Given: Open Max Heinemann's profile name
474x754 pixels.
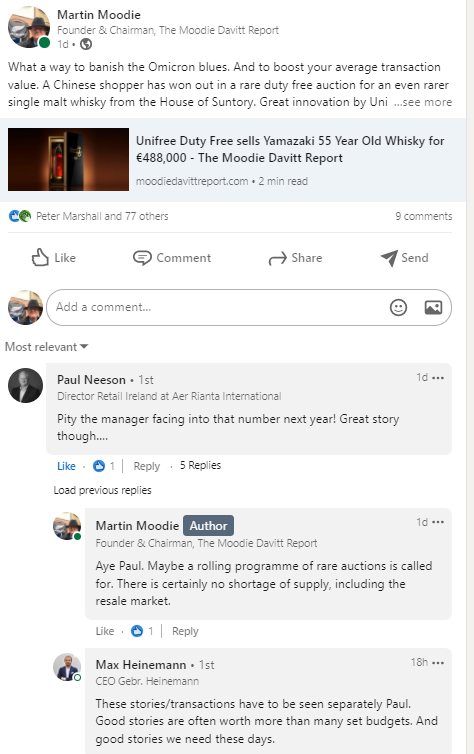Looking at the screenshot, I should 141,665.
